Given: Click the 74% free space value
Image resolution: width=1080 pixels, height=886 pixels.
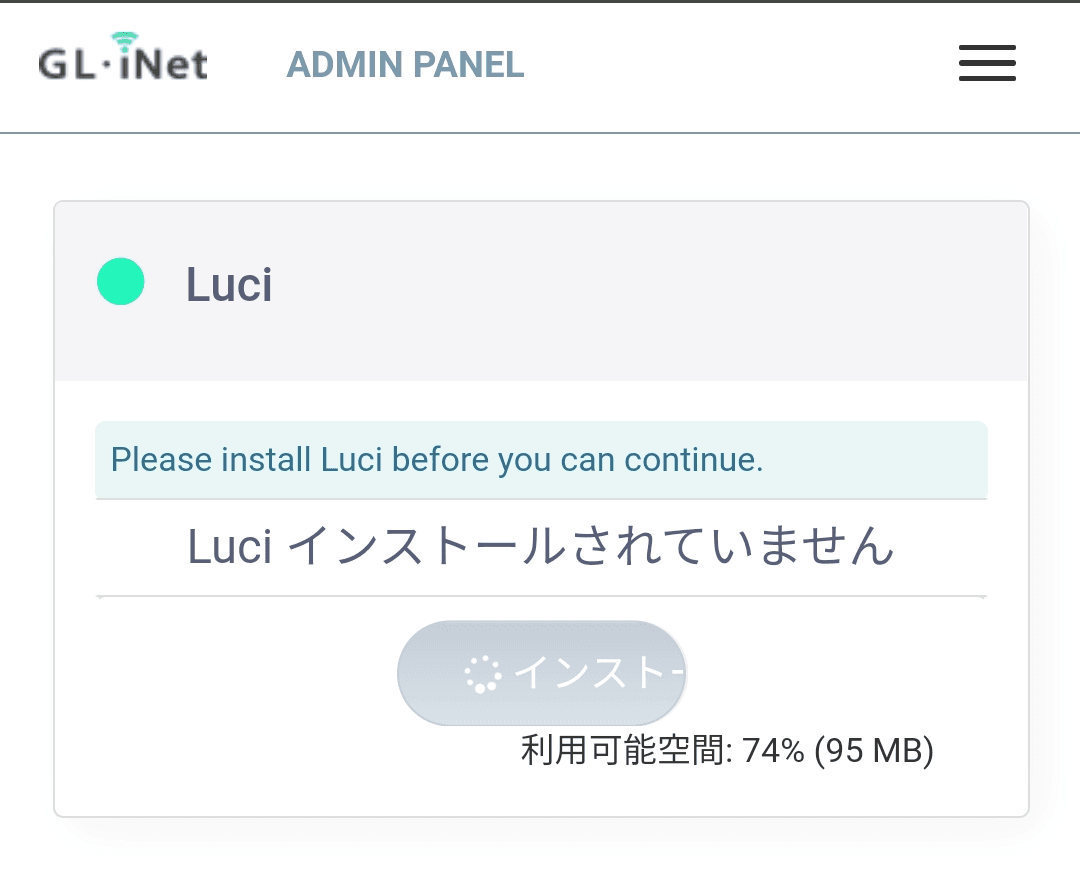Looking at the screenshot, I should tap(772, 750).
